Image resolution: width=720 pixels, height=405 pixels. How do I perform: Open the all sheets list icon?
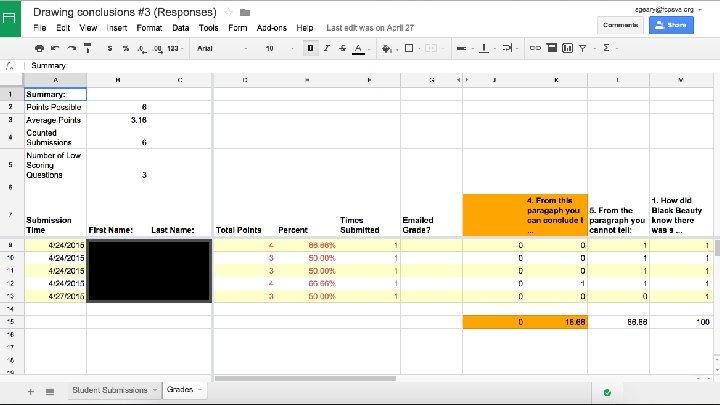(50, 392)
